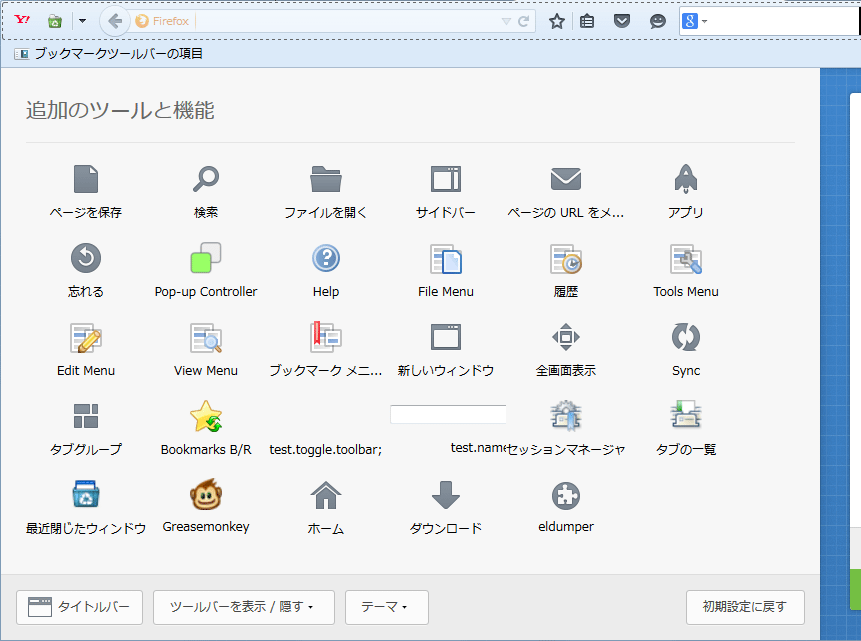Click the green toolbar icon beside Yahoo
Screen dimensions: 861x641
click(55, 21)
